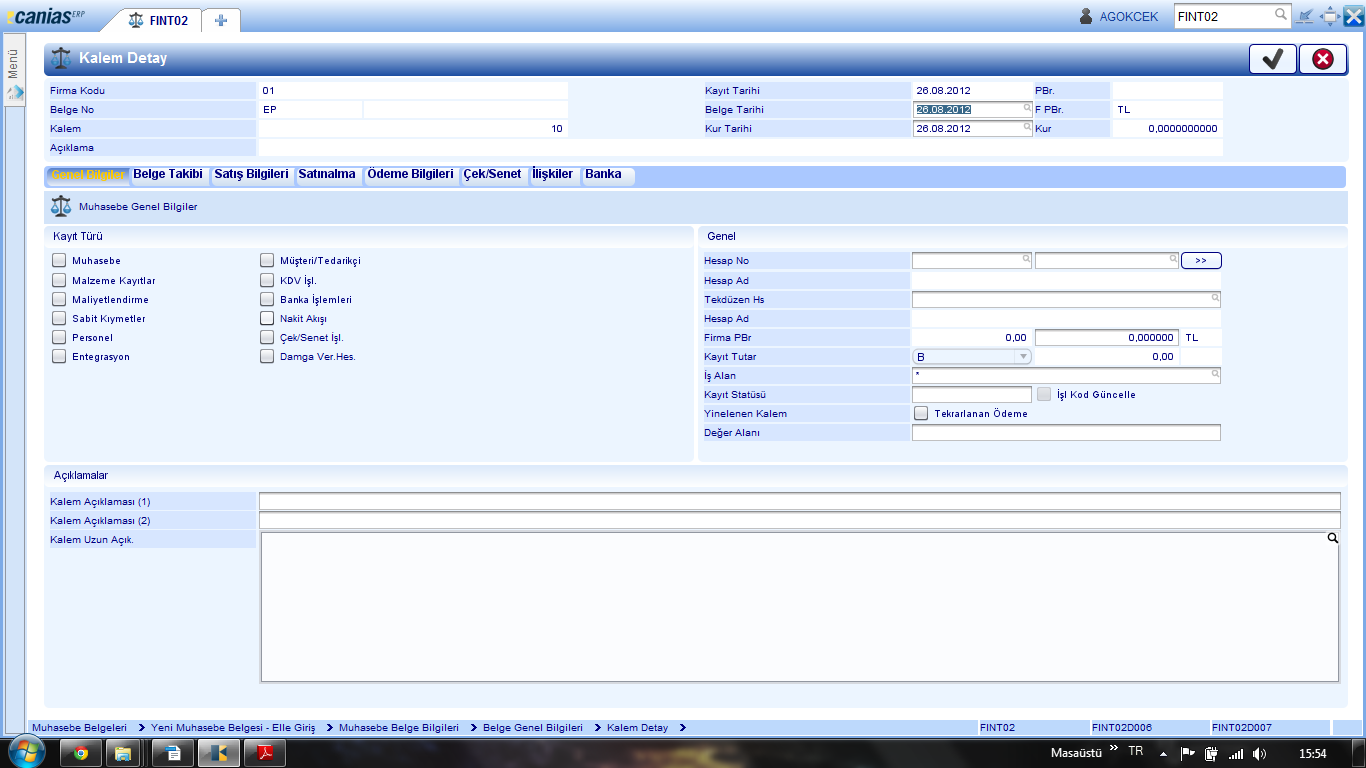Viewport: 1366px width, 768px height.
Task: Go to Yeni Muhasebe Belgesi breadcrumb
Action: pos(233,727)
